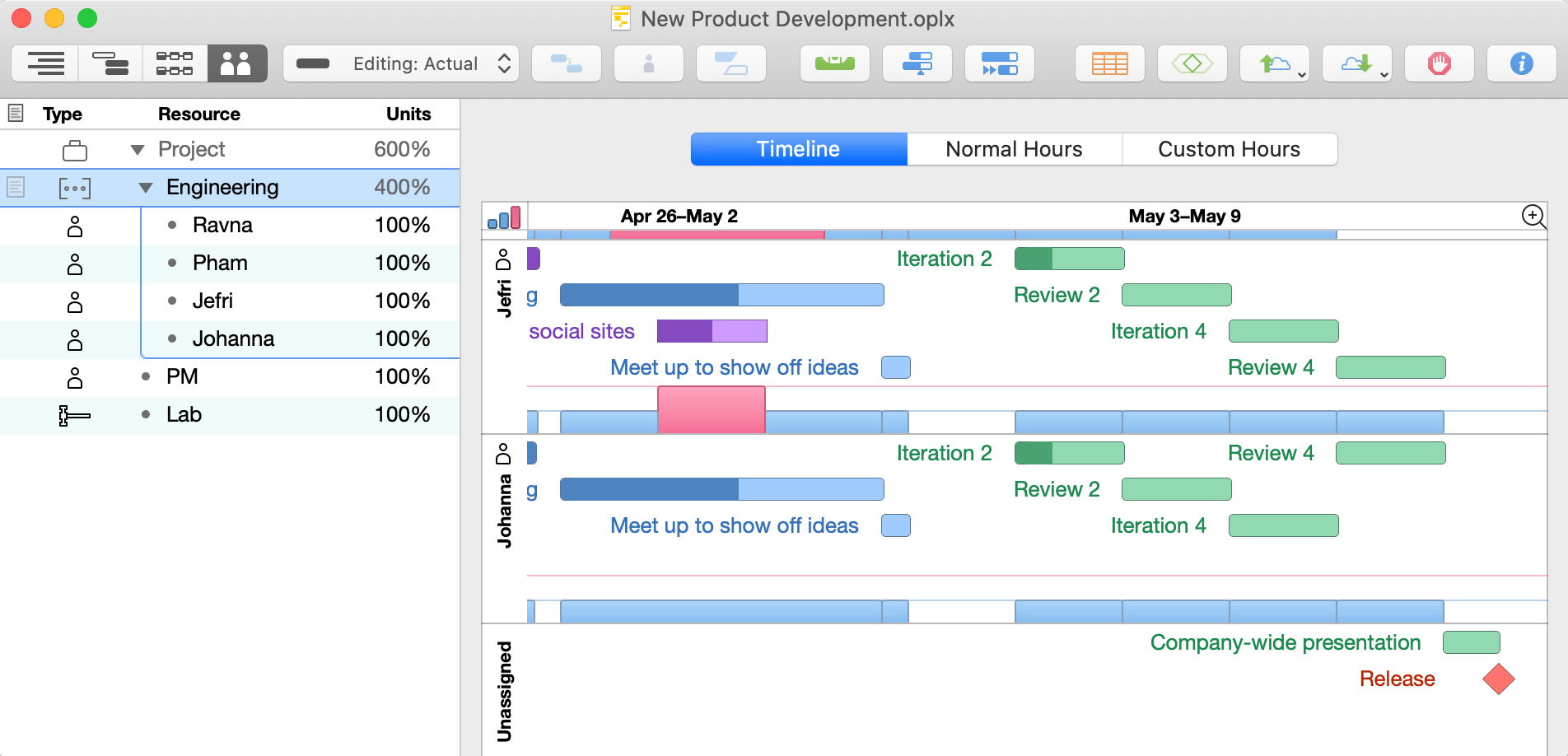The height and width of the screenshot is (756, 1568).
Task: Click the 600% units value of Project
Action: 402,150
